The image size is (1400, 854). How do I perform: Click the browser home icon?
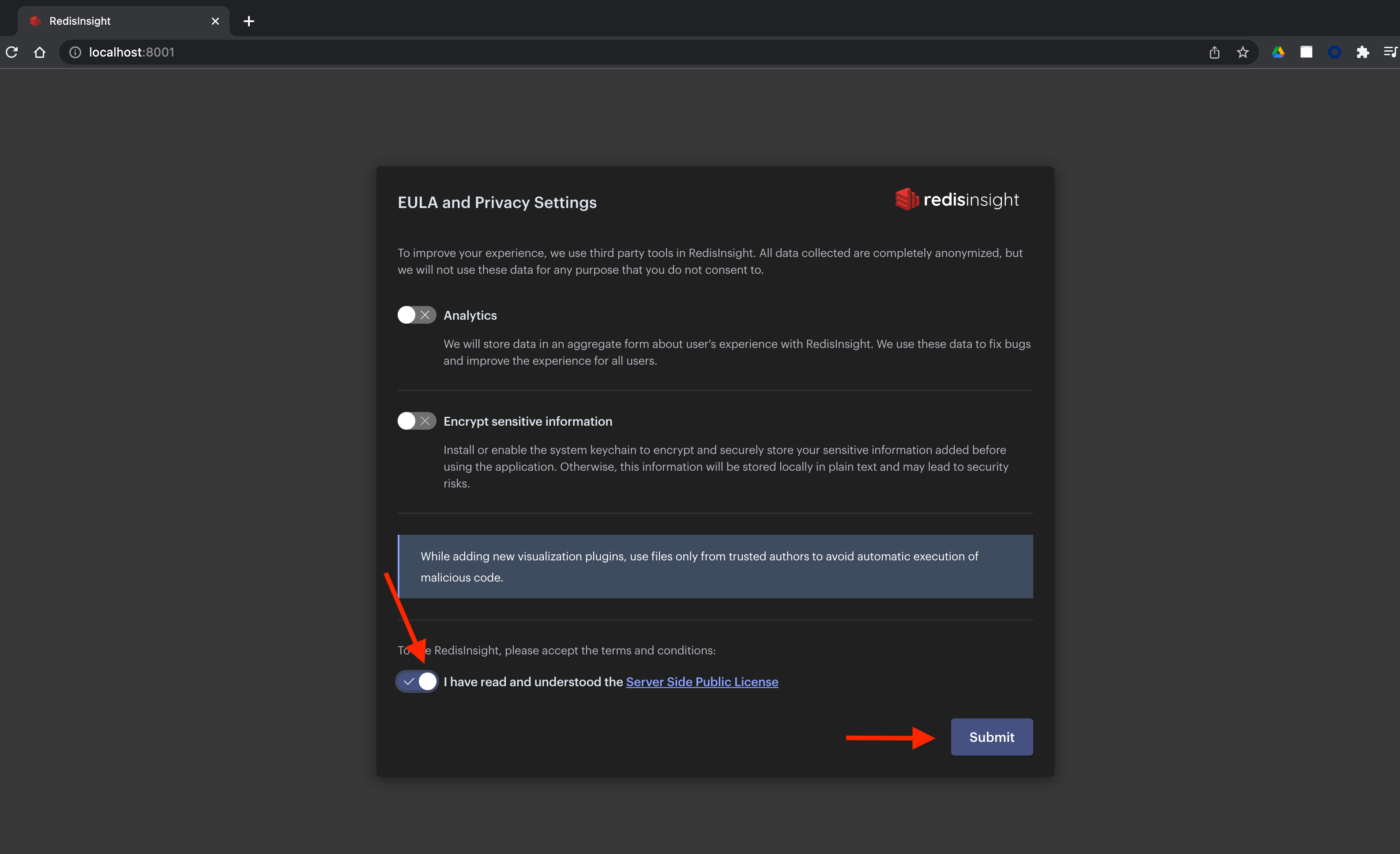pyautogui.click(x=40, y=52)
